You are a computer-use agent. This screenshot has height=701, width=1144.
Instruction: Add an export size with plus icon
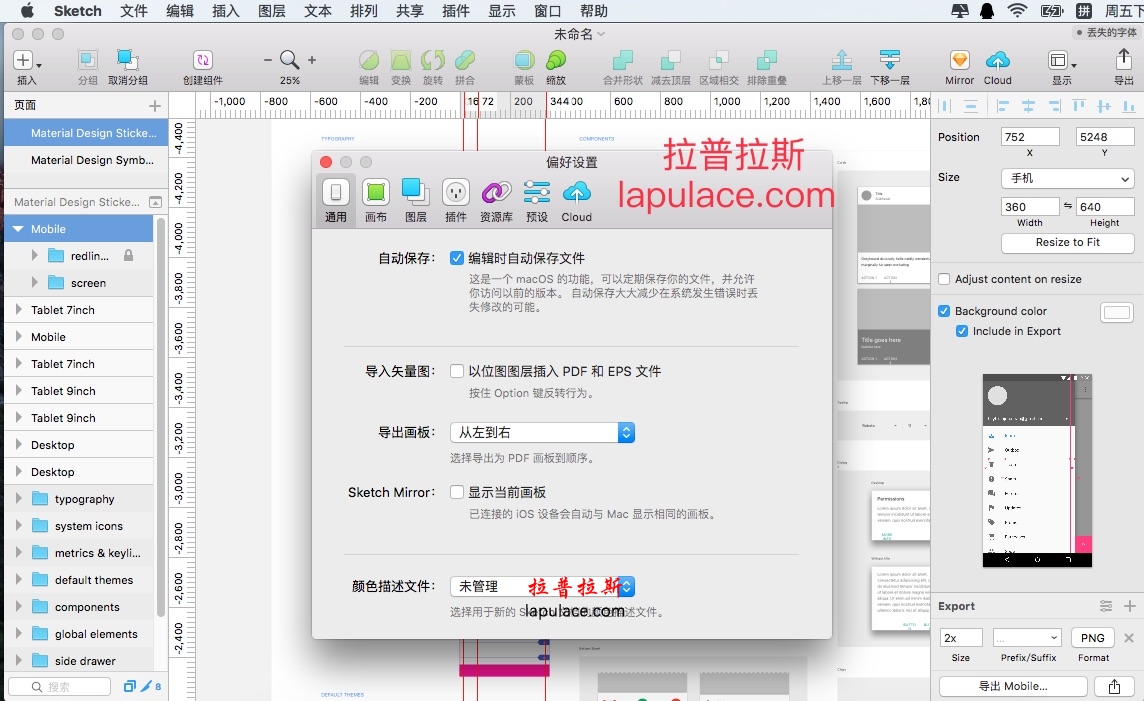(1129, 606)
